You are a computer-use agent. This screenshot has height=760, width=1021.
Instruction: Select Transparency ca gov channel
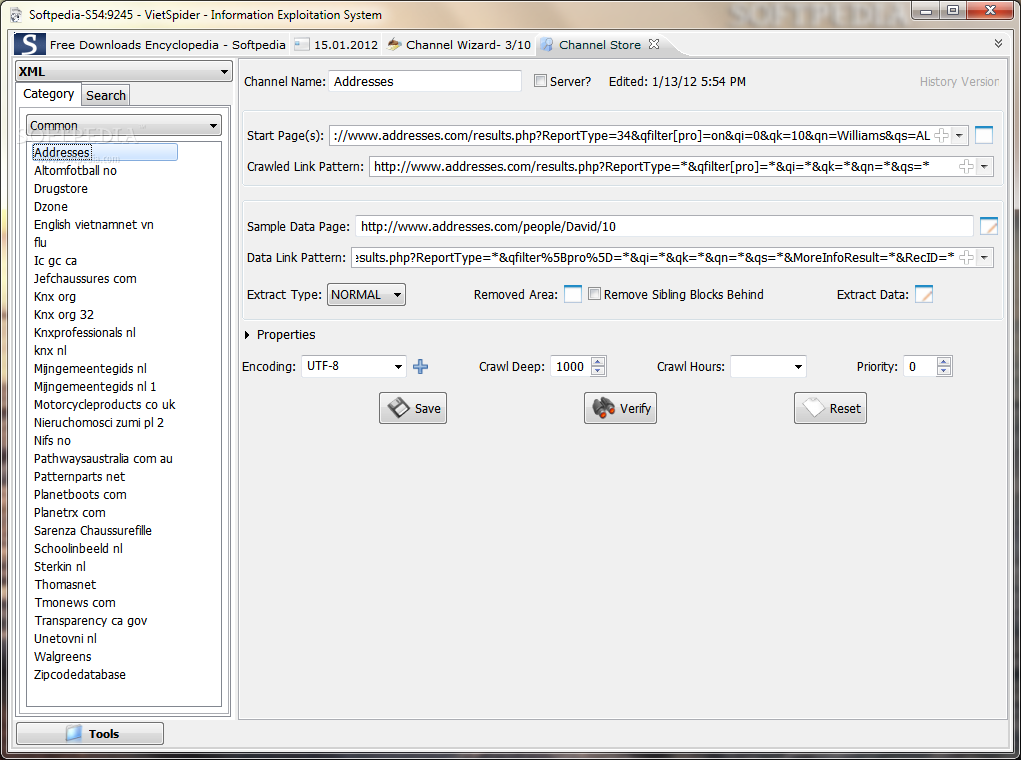(91, 621)
